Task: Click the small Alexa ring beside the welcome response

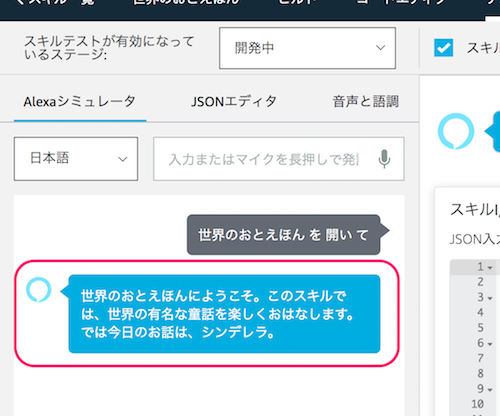Action: tap(39, 290)
